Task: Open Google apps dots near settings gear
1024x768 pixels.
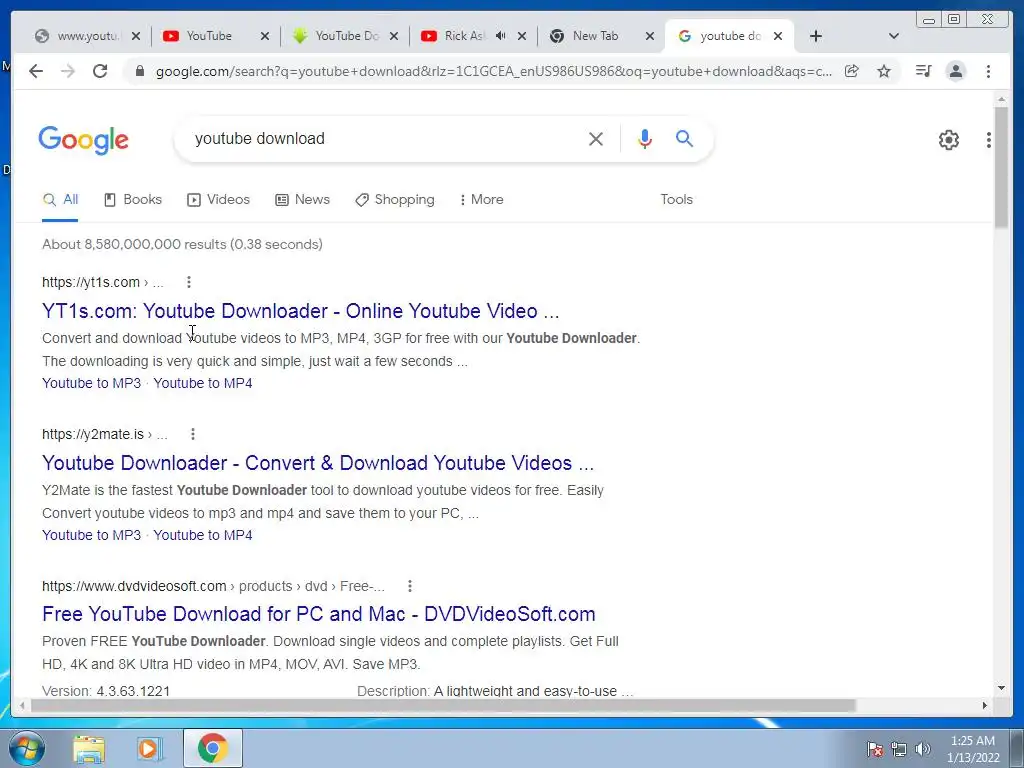Action: pos(989,140)
